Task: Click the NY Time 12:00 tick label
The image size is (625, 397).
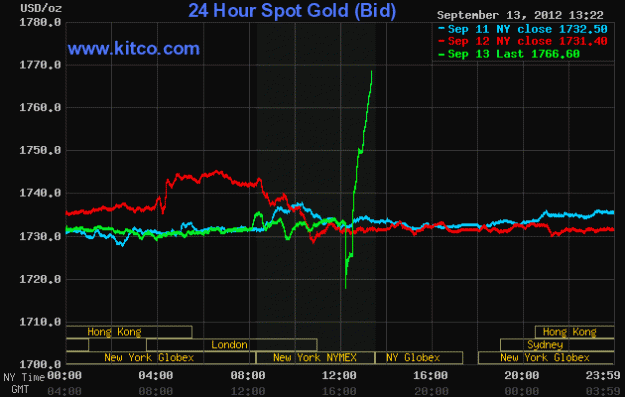Action: point(339,375)
